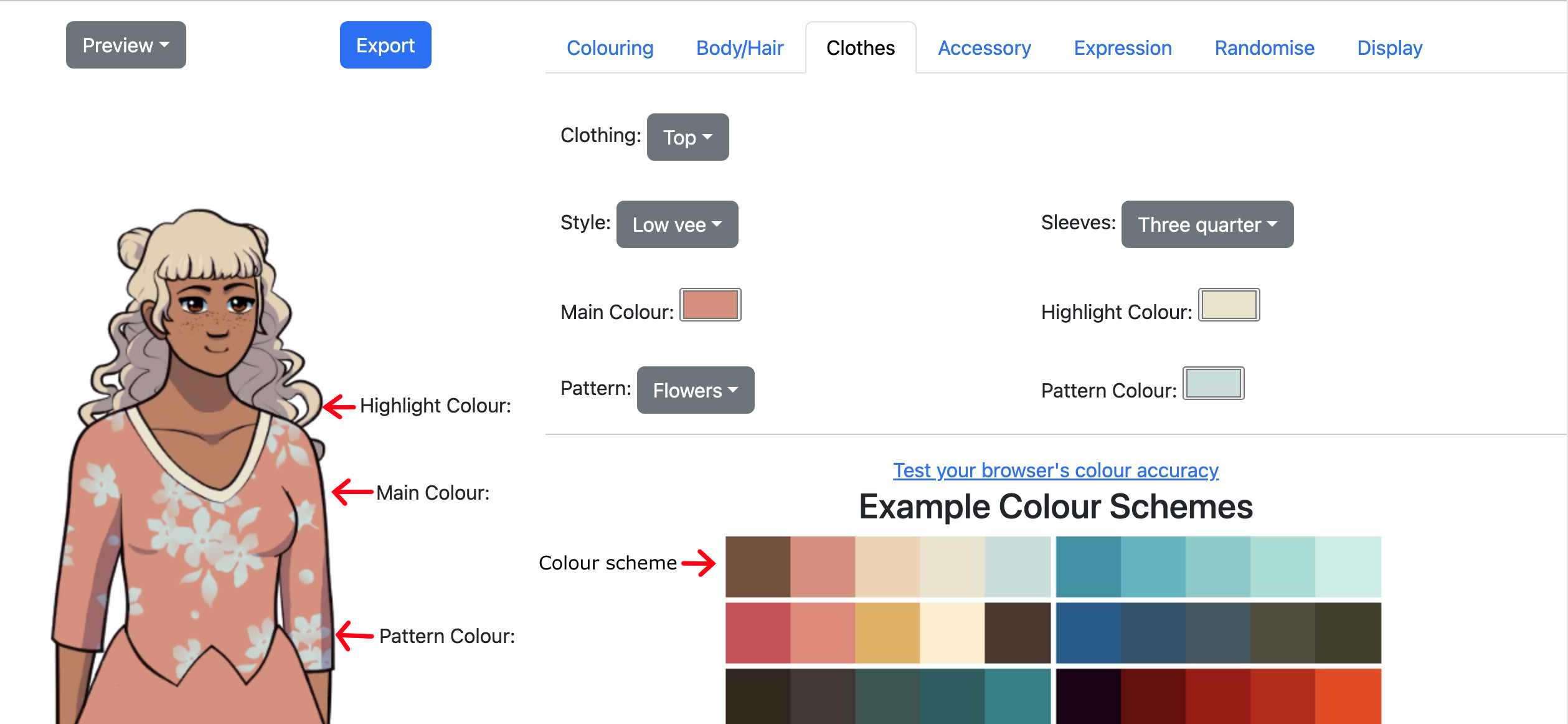Pick the brown swatch in first colour scheme
The width and height of the screenshot is (1568, 724).
(x=758, y=566)
